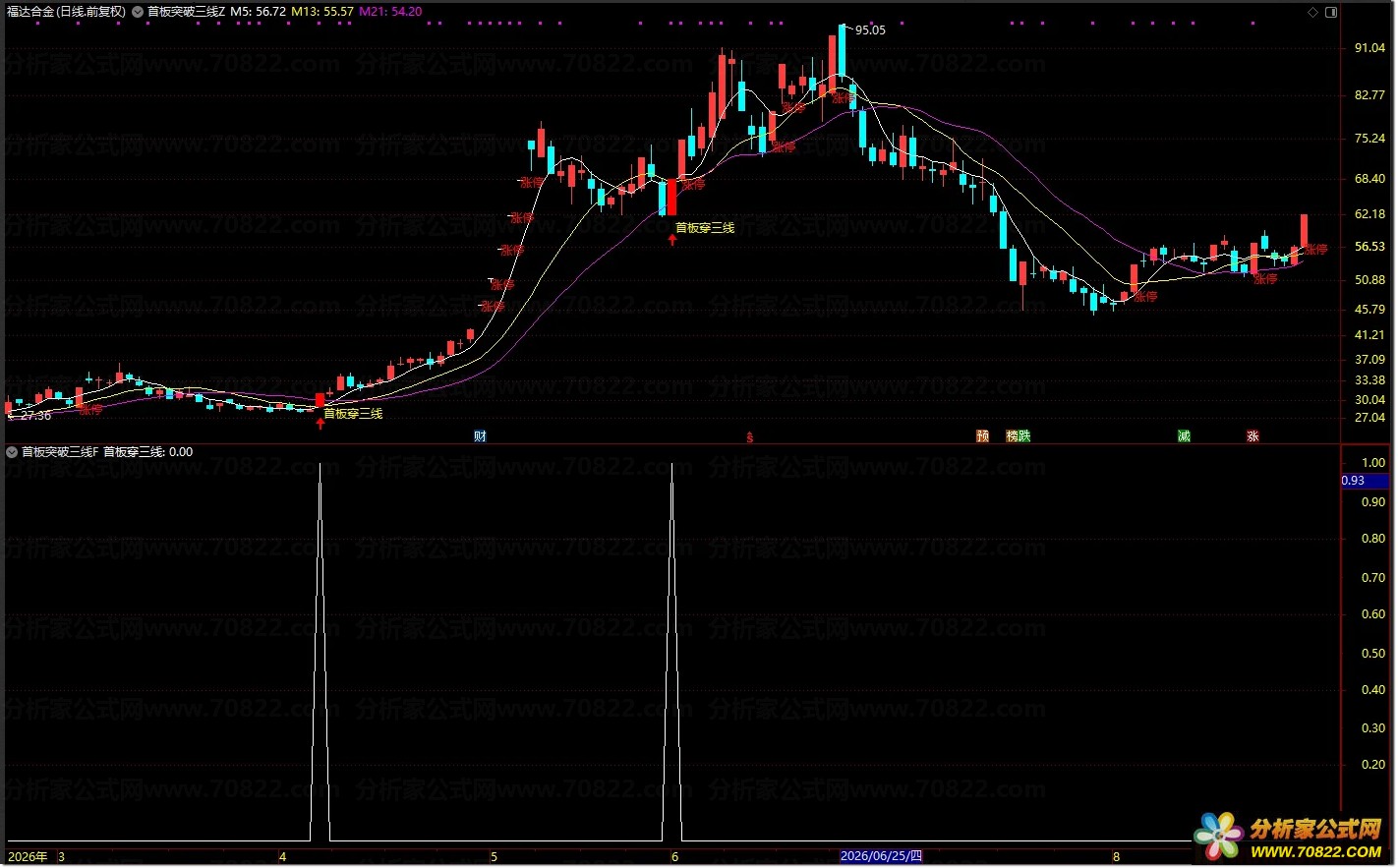Select the M13: 55.57 moving average label
Viewport: 1398px width, 868px height.
(x=322, y=12)
